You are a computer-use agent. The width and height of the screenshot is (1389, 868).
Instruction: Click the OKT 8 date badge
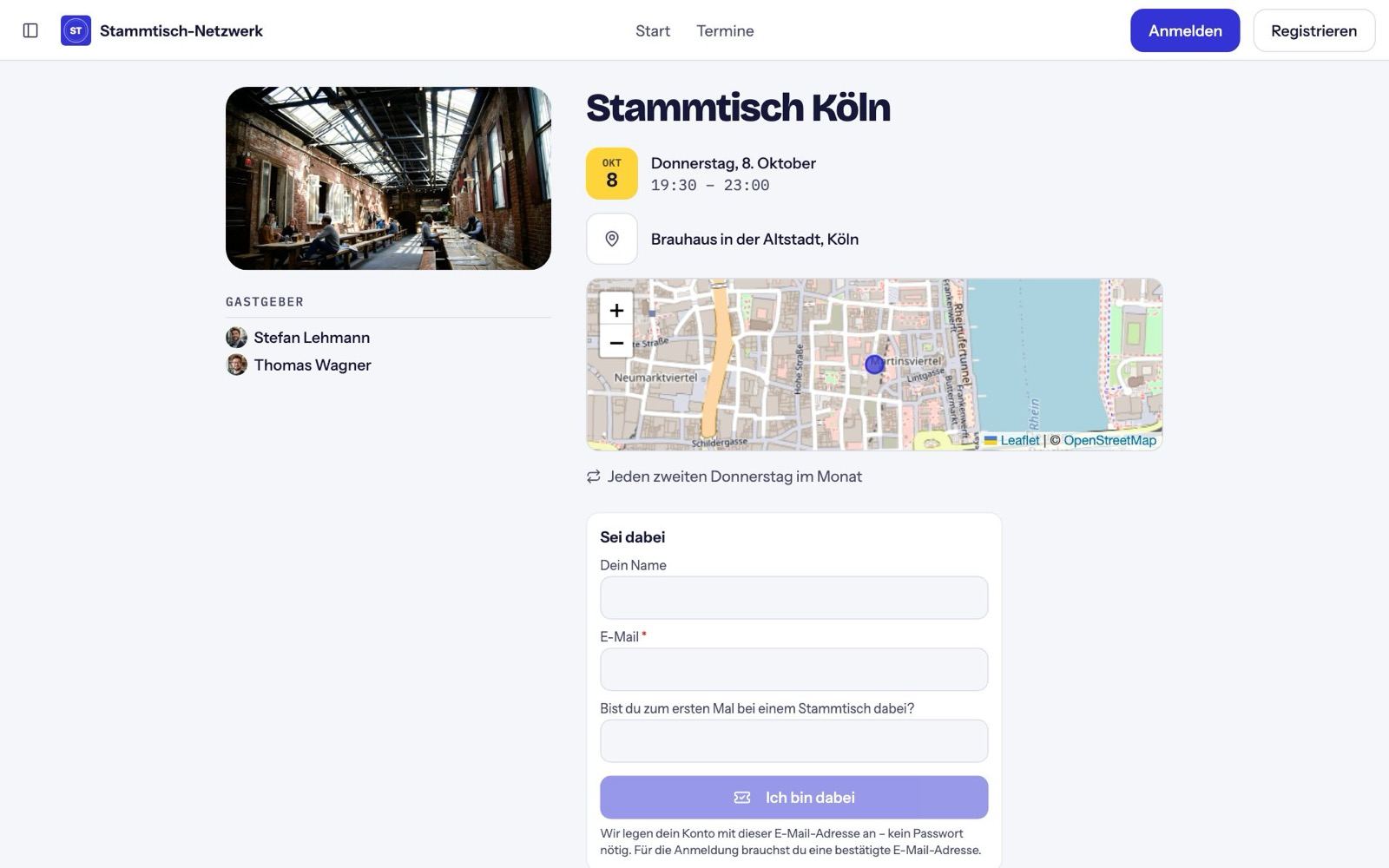[x=612, y=174]
